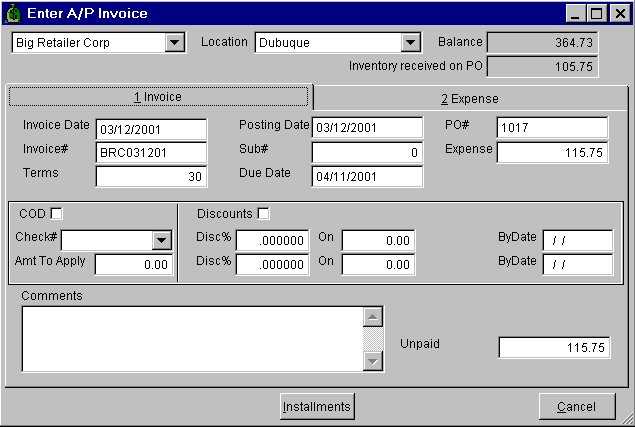Click the PO# field showing 1017
Viewport: 635px width, 427px height.
coord(551,128)
